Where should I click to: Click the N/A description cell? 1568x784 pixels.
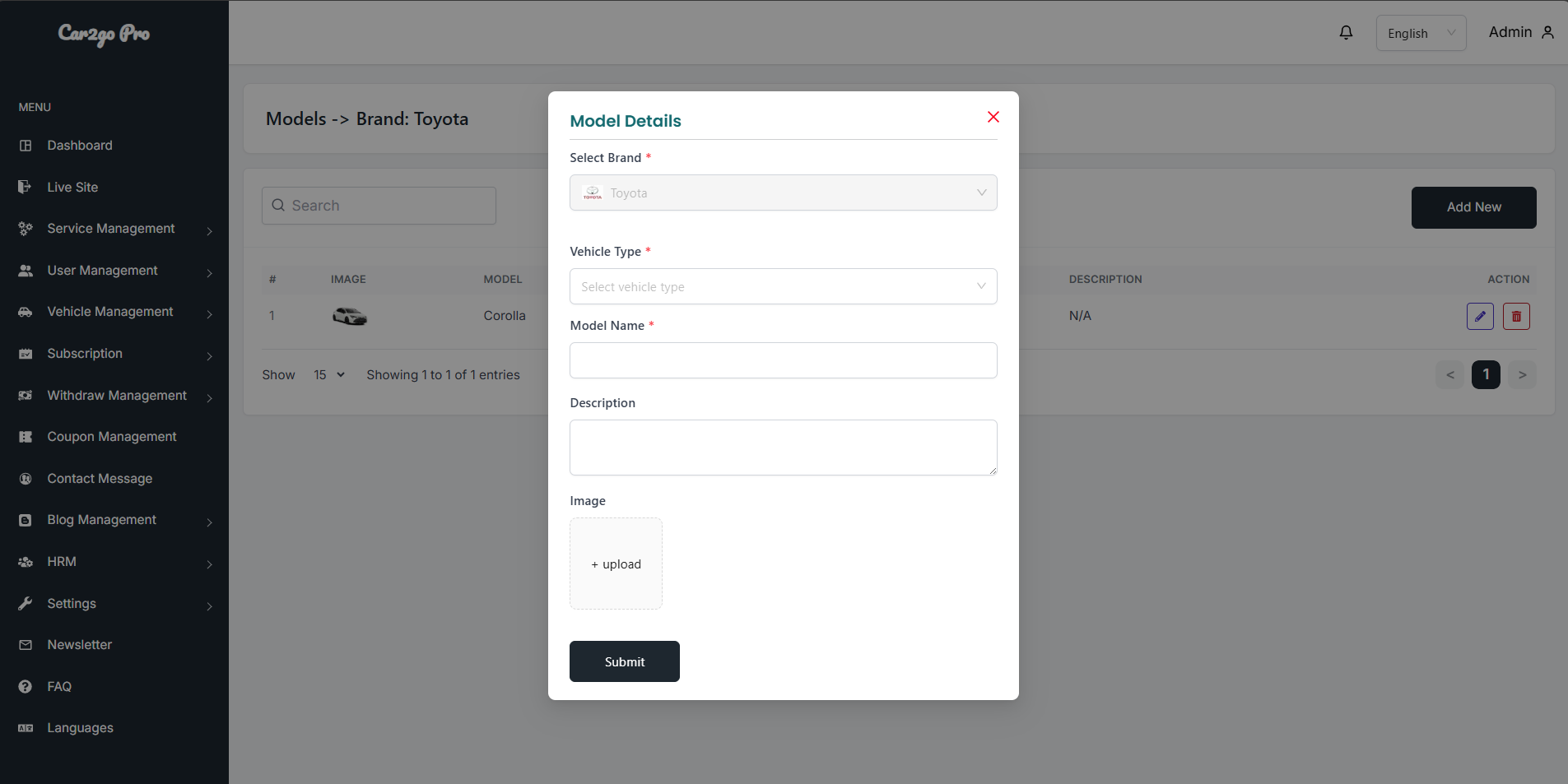1080,316
